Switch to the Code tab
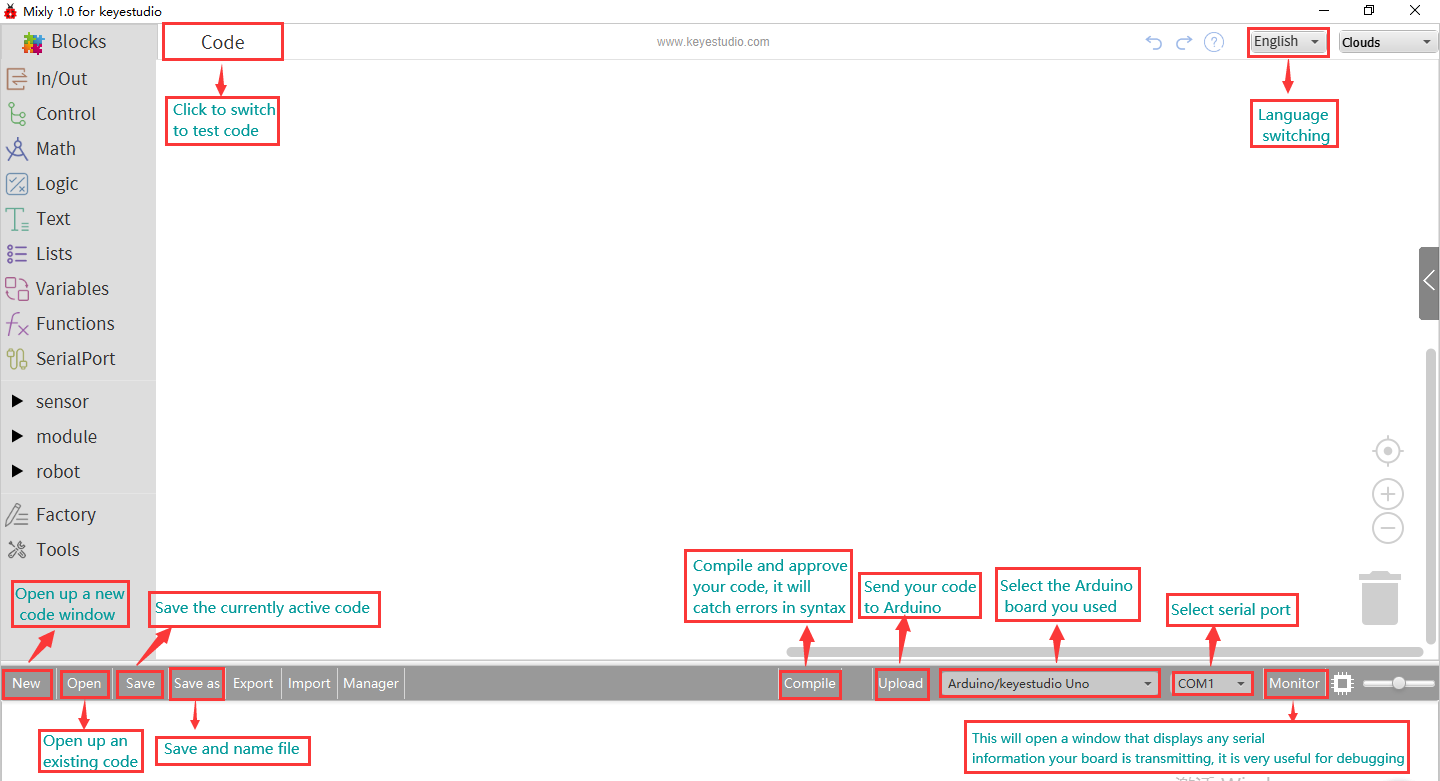The height and width of the screenshot is (781, 1440). [x=222, y=42]
